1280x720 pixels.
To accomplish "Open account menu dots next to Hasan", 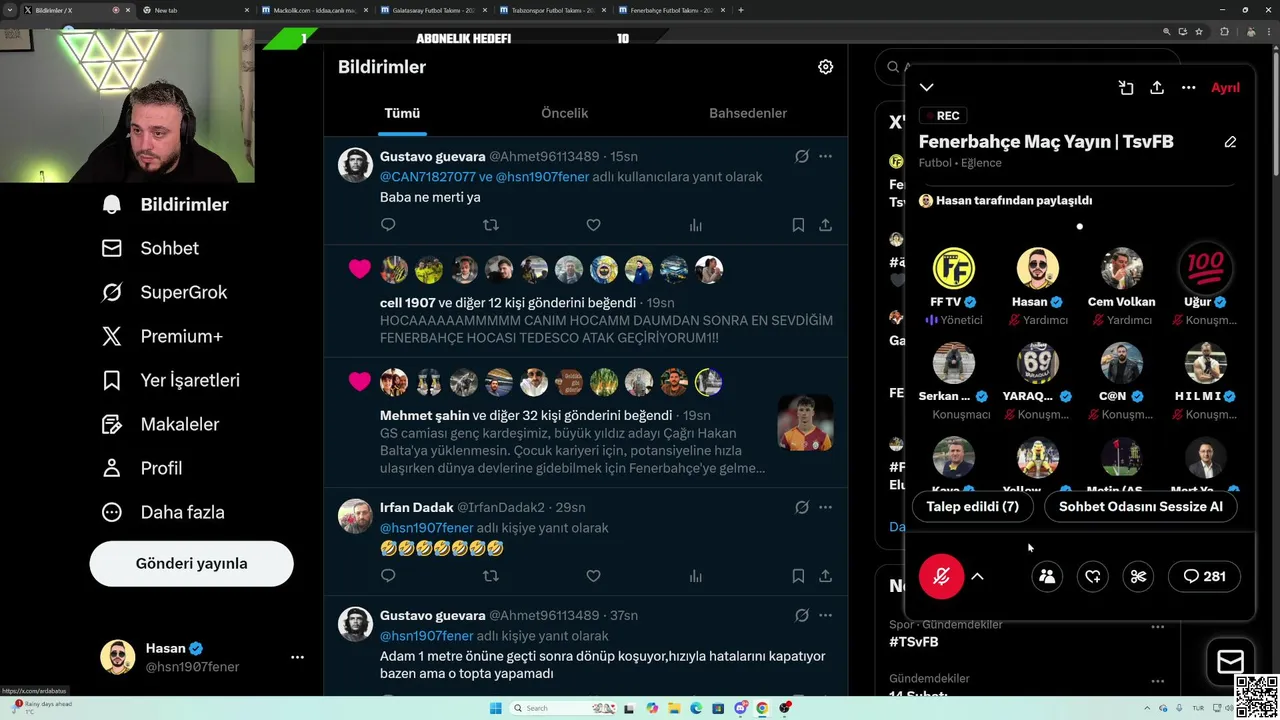I will tap(297, 657).
